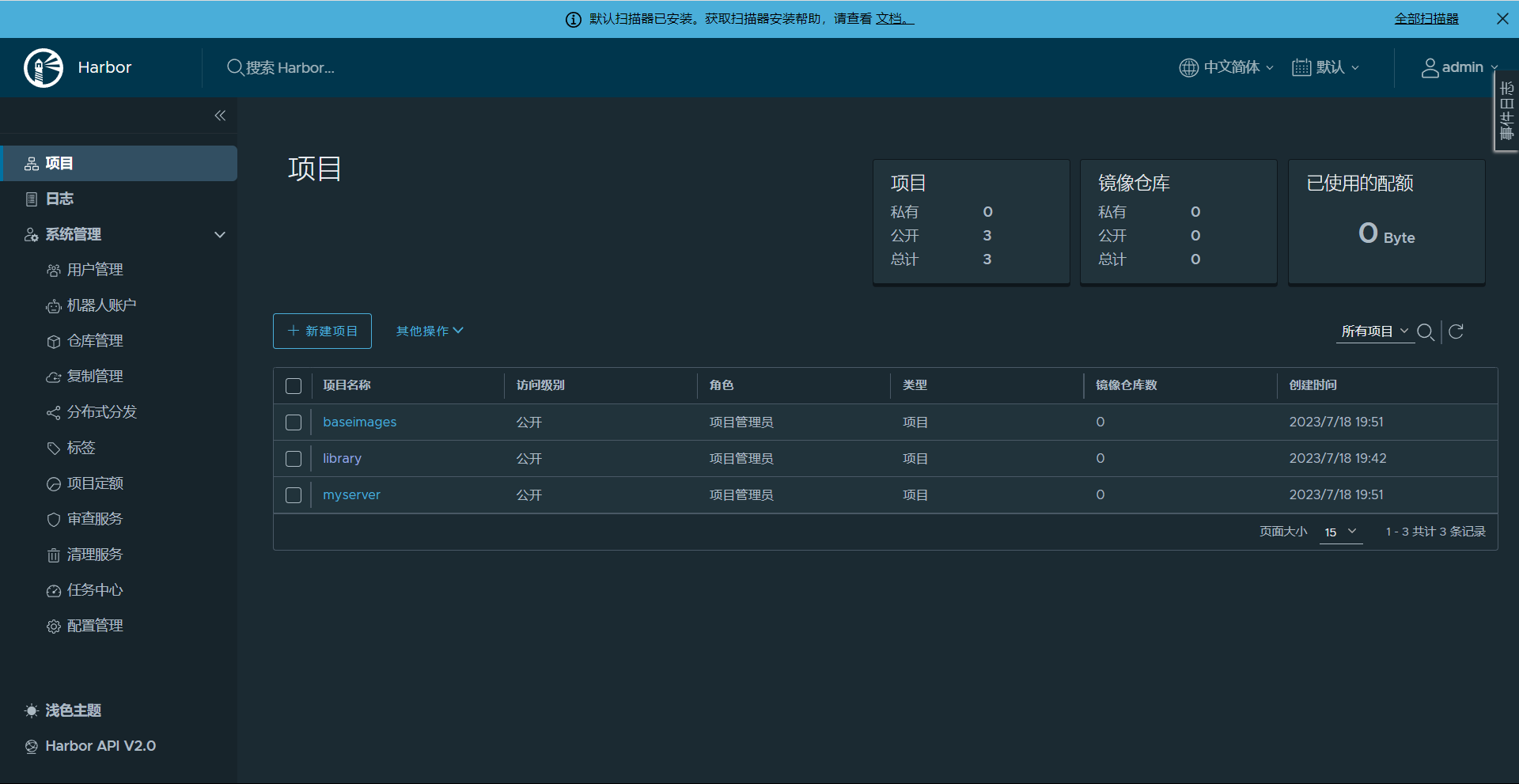
Task: Open the 其他操作 dropdown
Action: pyautogui.click(x=430, y=331)
